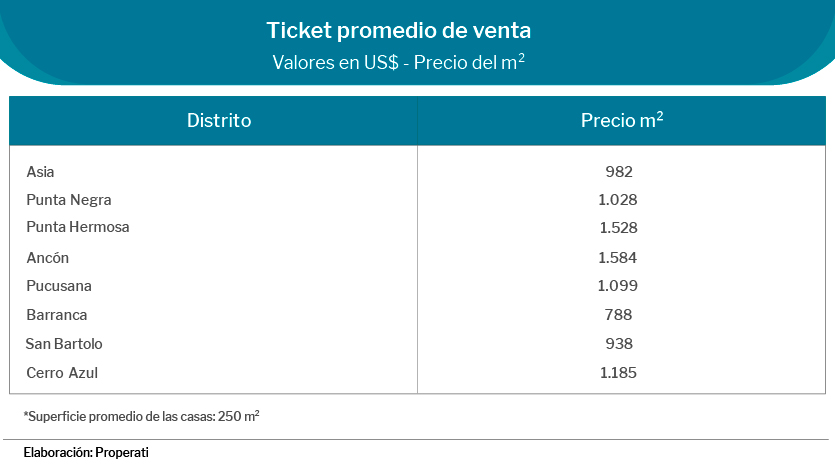Click the 1.028 price value

[x=618, y=200]
